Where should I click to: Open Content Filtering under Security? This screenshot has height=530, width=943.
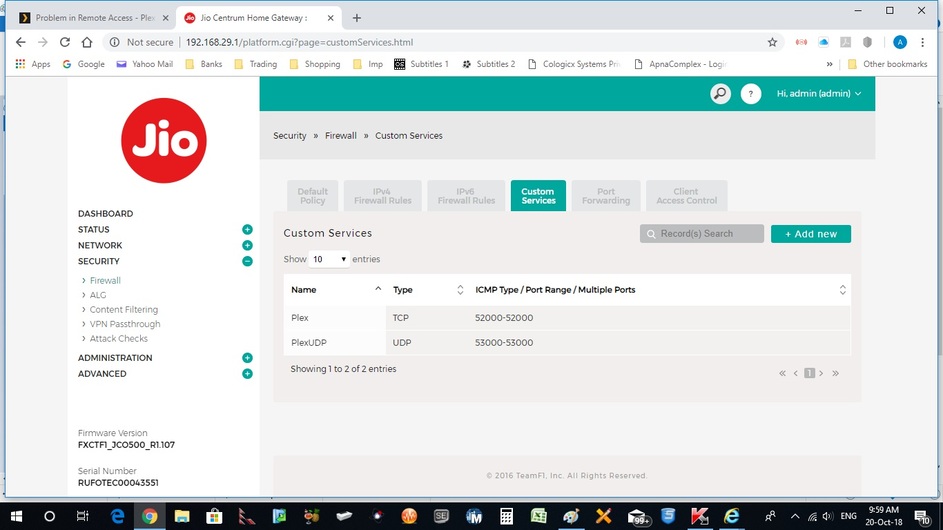[124, 309]
